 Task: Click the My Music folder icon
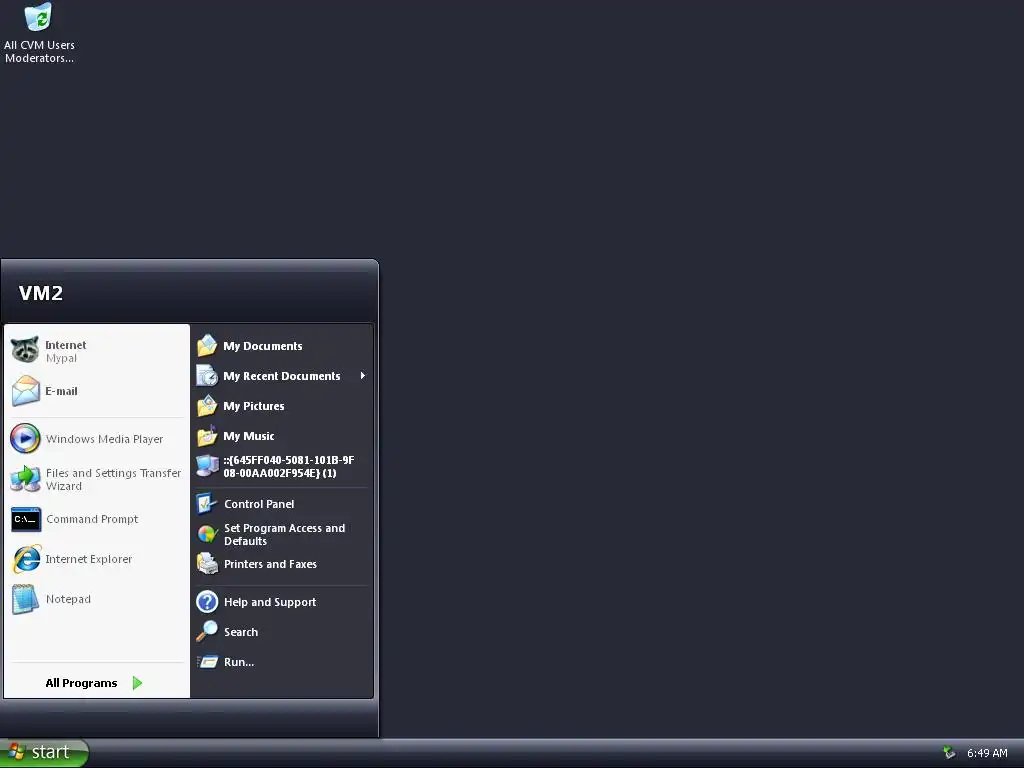[x=207, y=436]
